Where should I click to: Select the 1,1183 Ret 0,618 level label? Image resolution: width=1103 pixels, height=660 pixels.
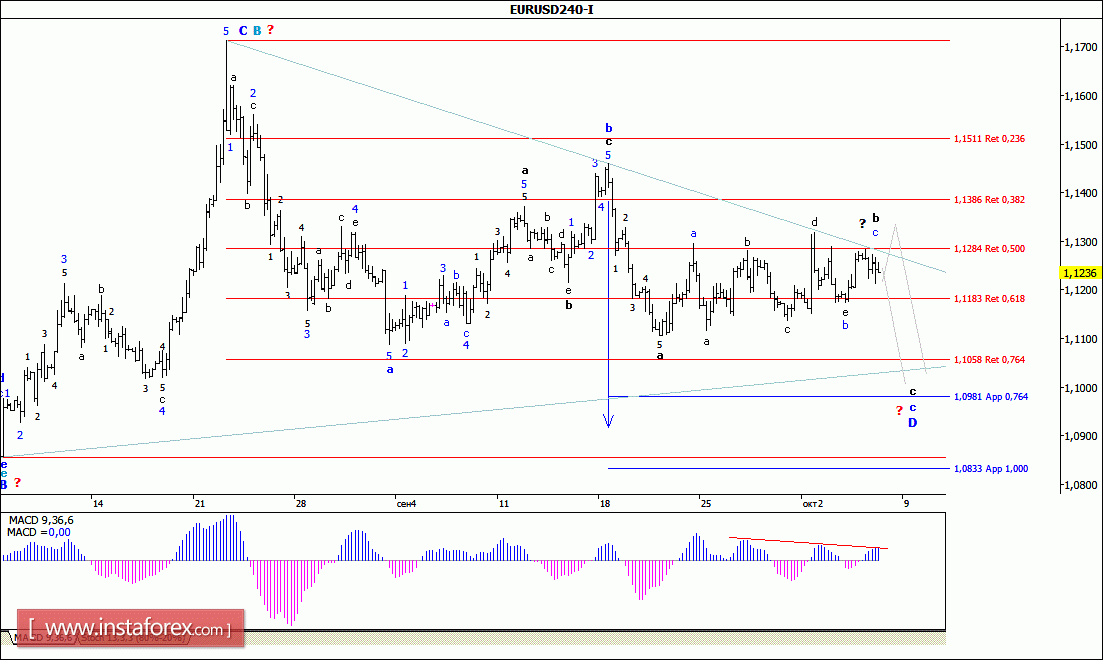(x=989, y=299)
